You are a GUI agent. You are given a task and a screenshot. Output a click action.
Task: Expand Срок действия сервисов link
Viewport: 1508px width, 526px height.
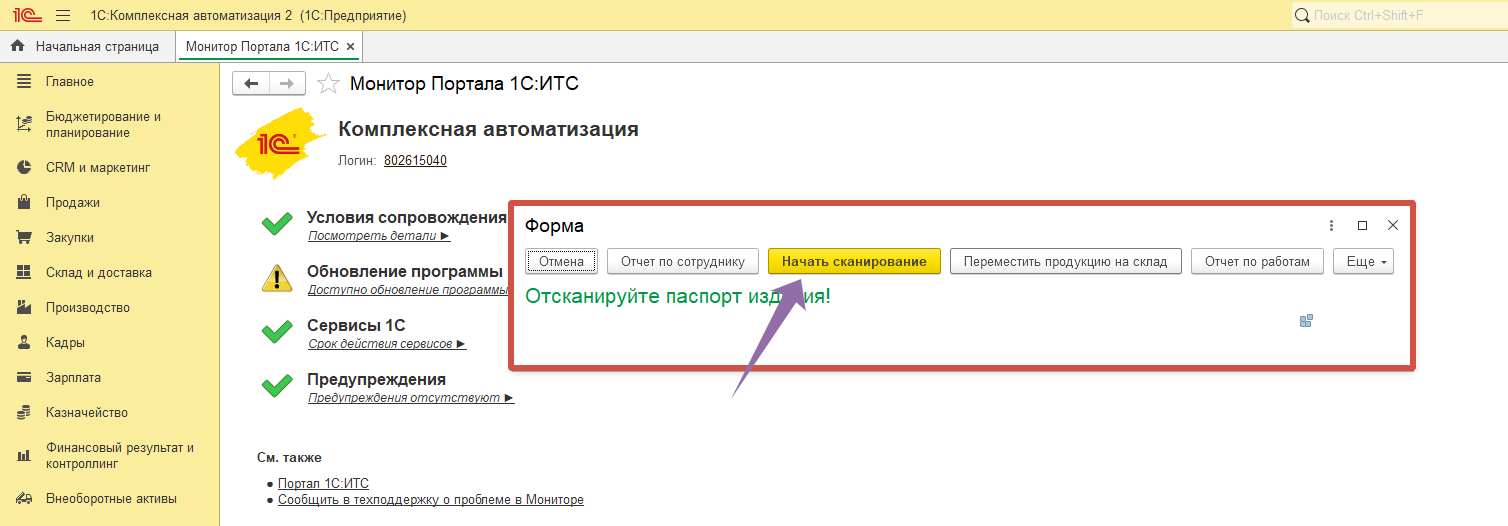click(387, 344)
